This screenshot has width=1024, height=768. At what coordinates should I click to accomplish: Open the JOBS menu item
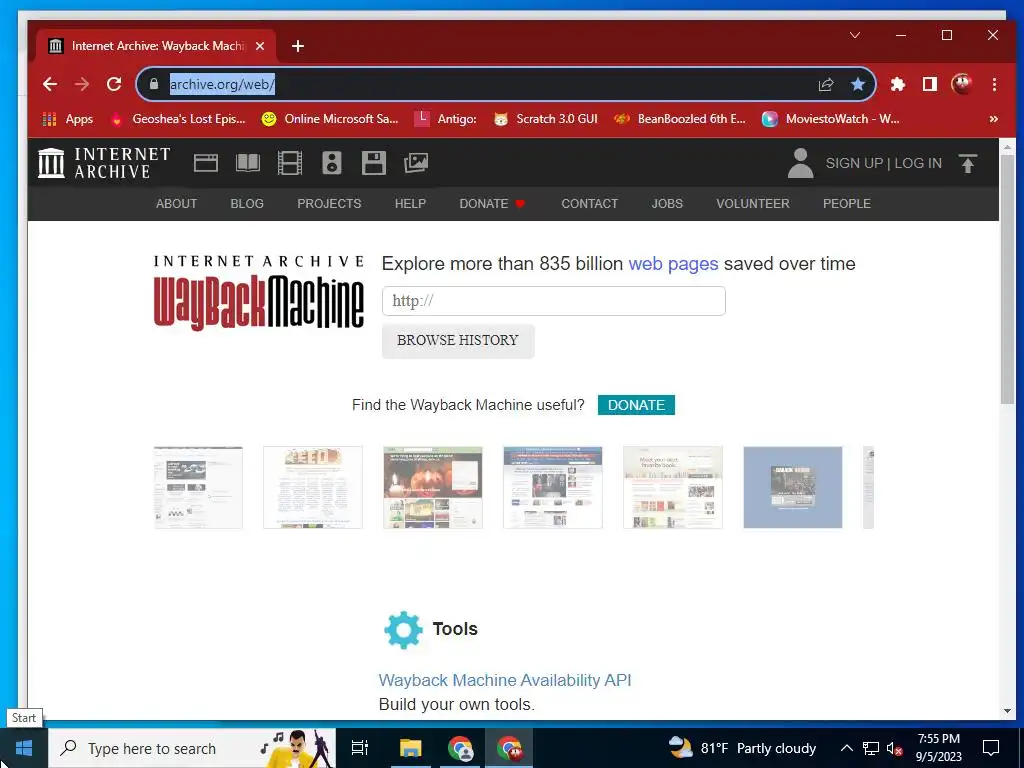point(667,204)
